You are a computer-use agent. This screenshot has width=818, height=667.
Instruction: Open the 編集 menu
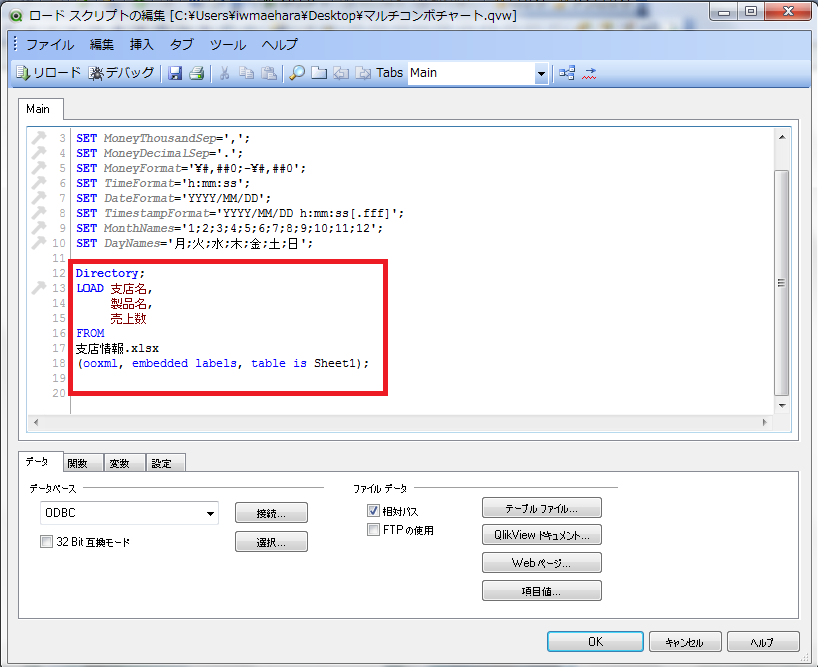pos(102,45)
